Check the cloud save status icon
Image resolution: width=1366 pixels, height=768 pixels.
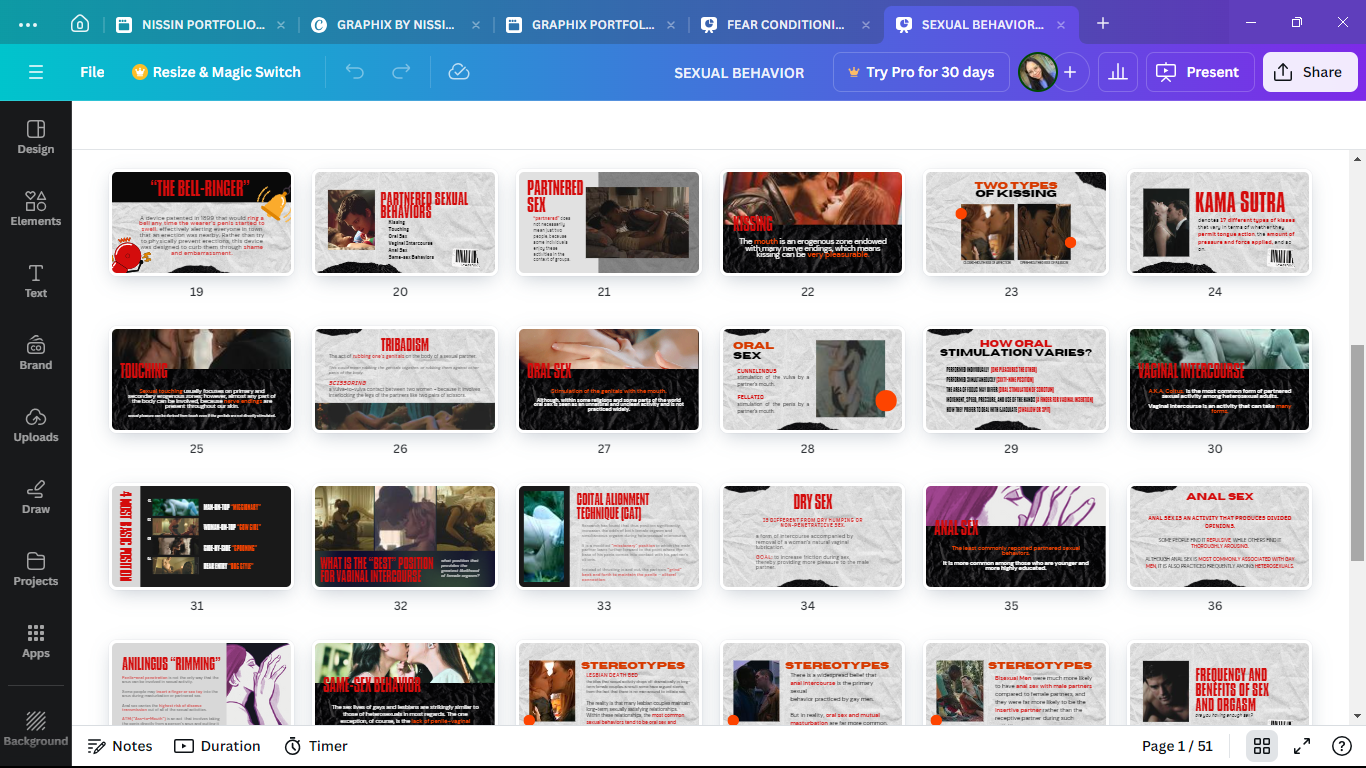459,72
